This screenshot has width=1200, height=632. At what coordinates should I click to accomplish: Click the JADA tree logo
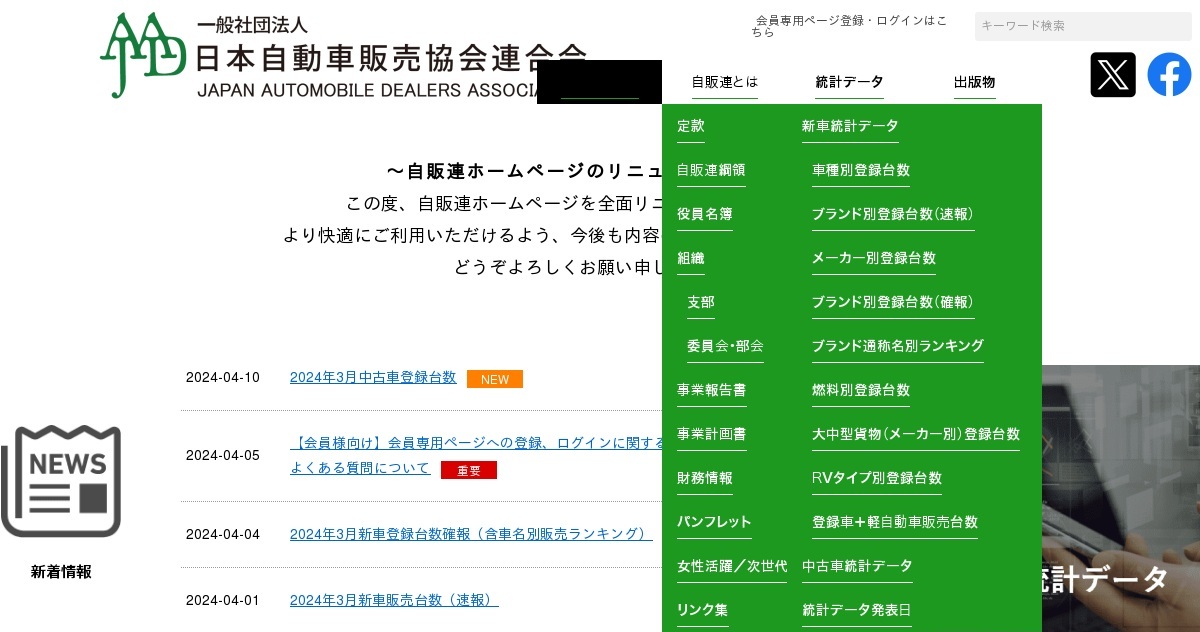(x=143, y=55)
